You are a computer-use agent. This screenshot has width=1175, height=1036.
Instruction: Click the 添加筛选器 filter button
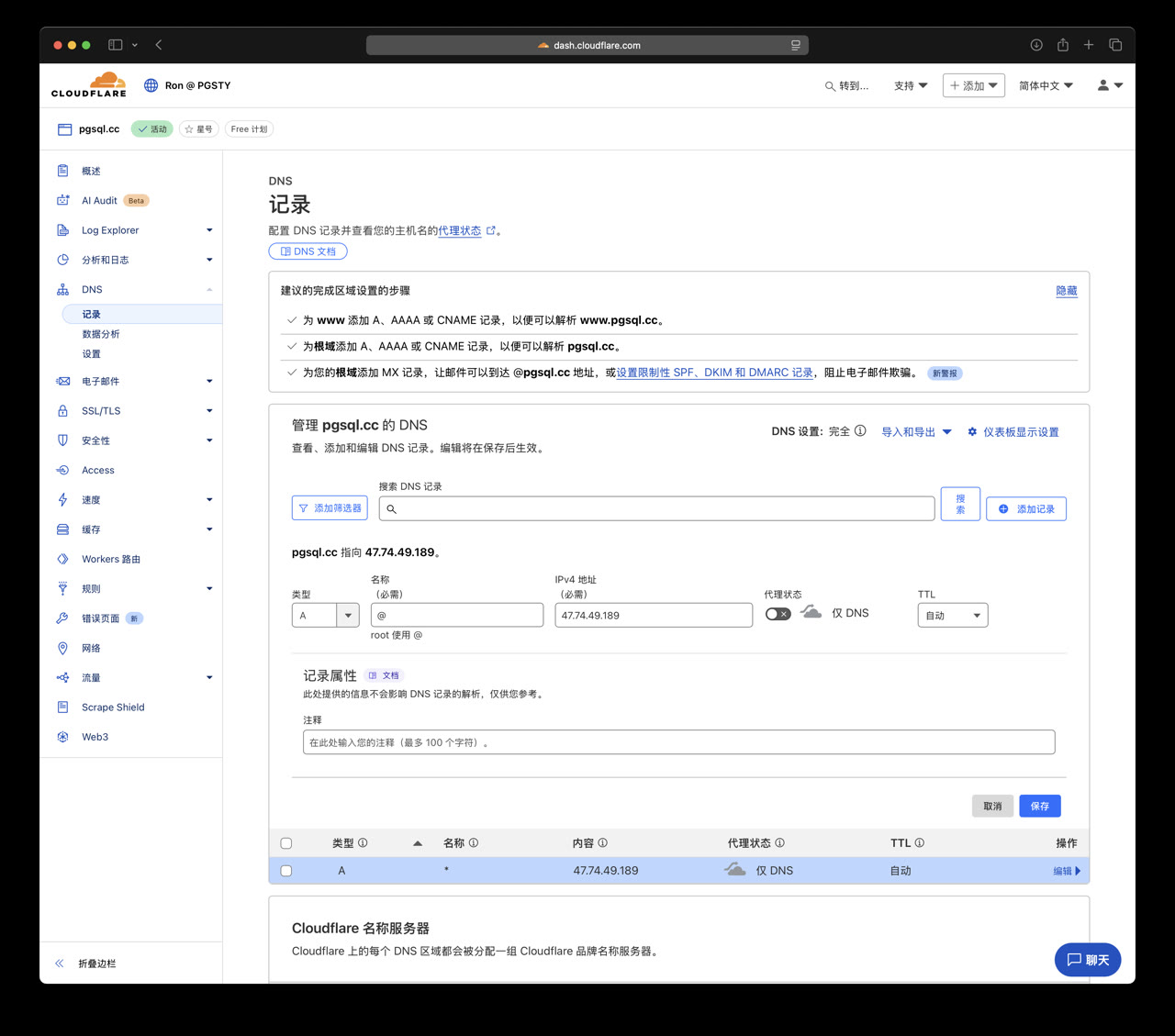click(x=330, y=507)
